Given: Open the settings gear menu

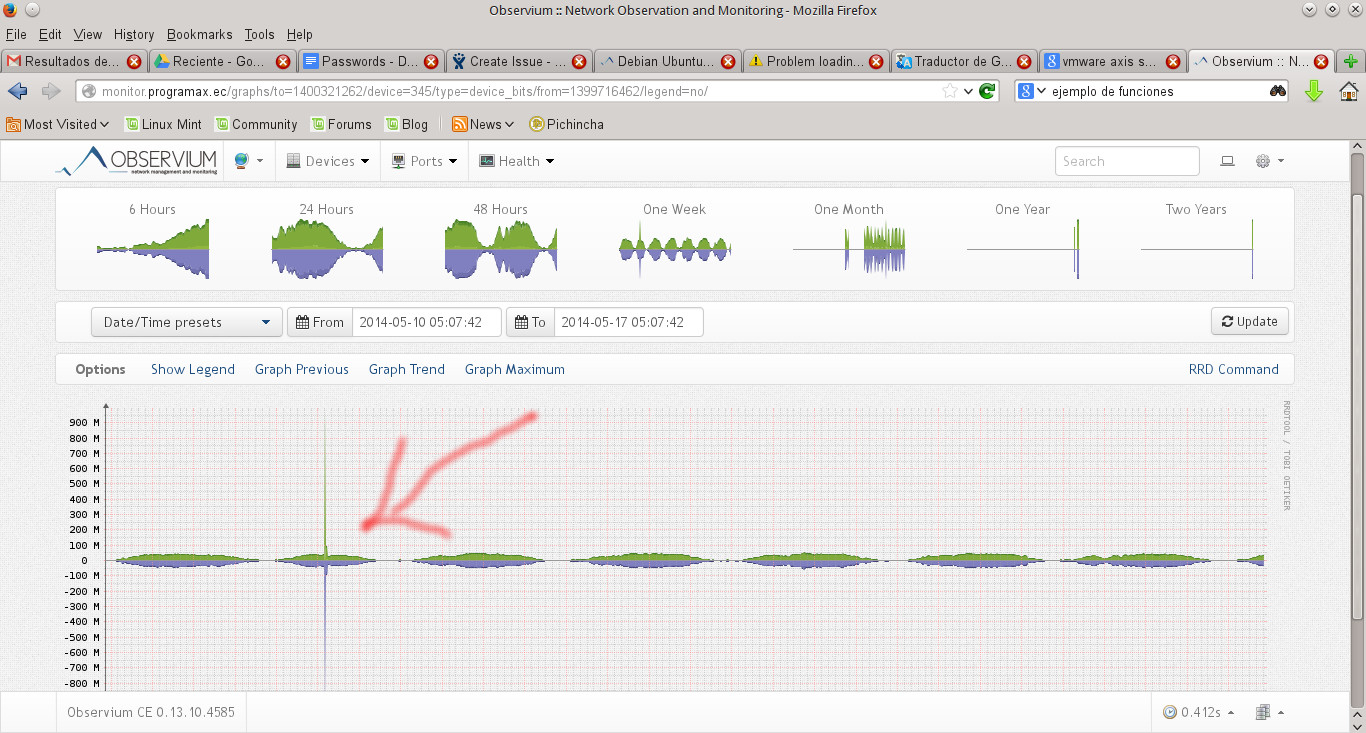Looking at the screenshot, I should tap(1268, 161).
